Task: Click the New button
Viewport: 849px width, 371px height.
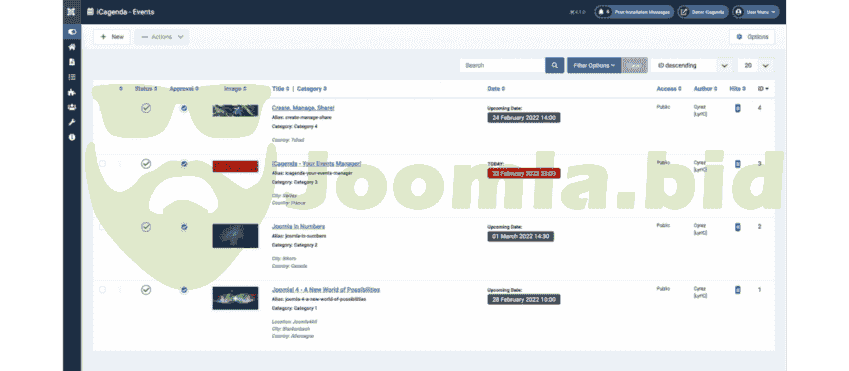Action: click(112, 37)
